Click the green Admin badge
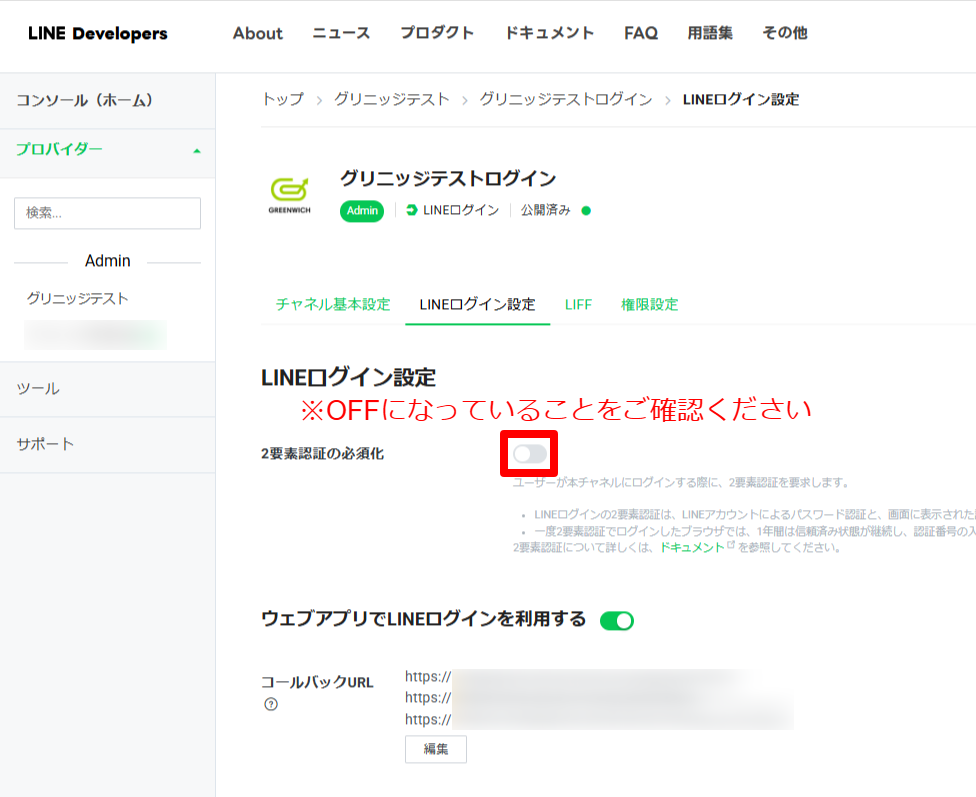The image size is (976, 797). coord(362,211)
